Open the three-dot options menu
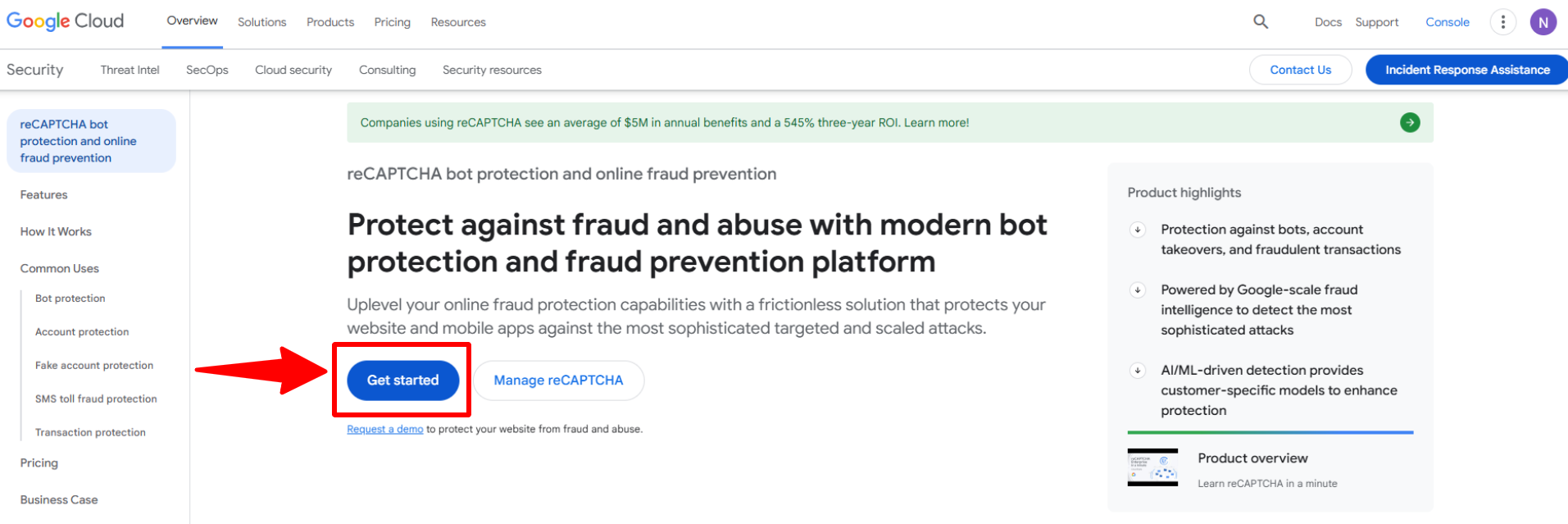Screen dimensions: 1568x524 point(1502,22)
